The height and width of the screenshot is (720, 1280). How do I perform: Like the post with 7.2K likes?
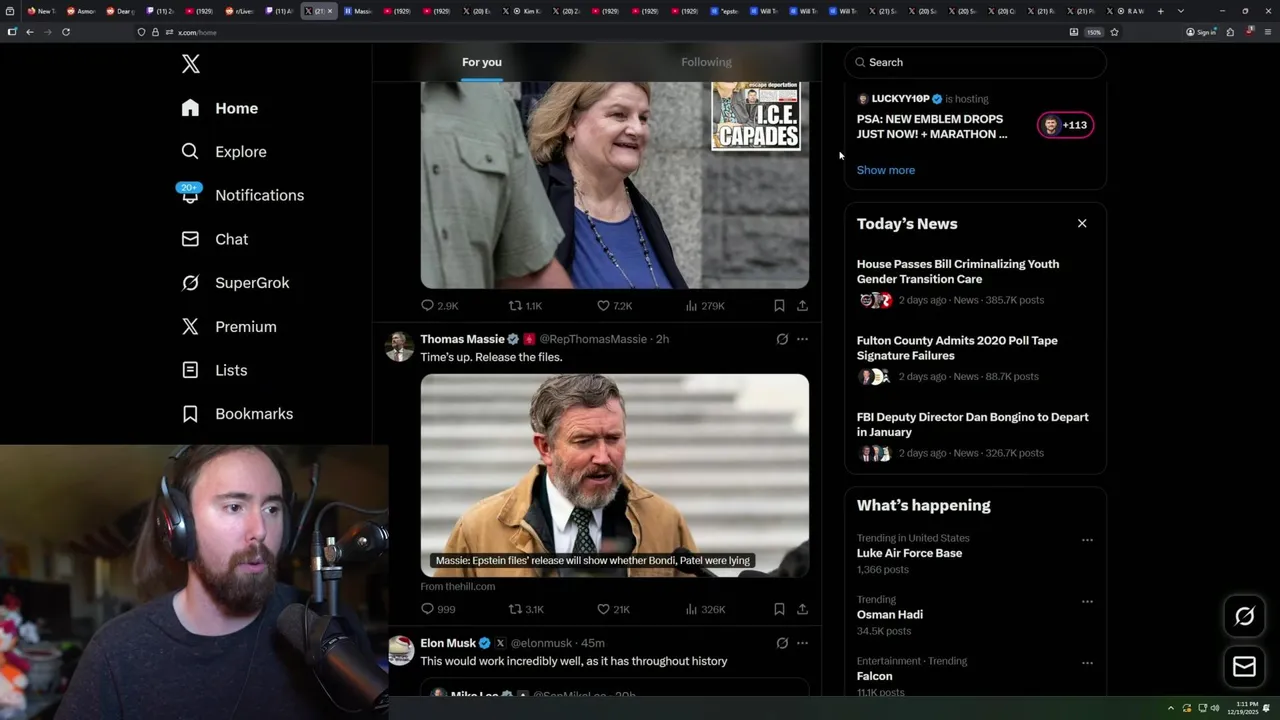(614, 306)
